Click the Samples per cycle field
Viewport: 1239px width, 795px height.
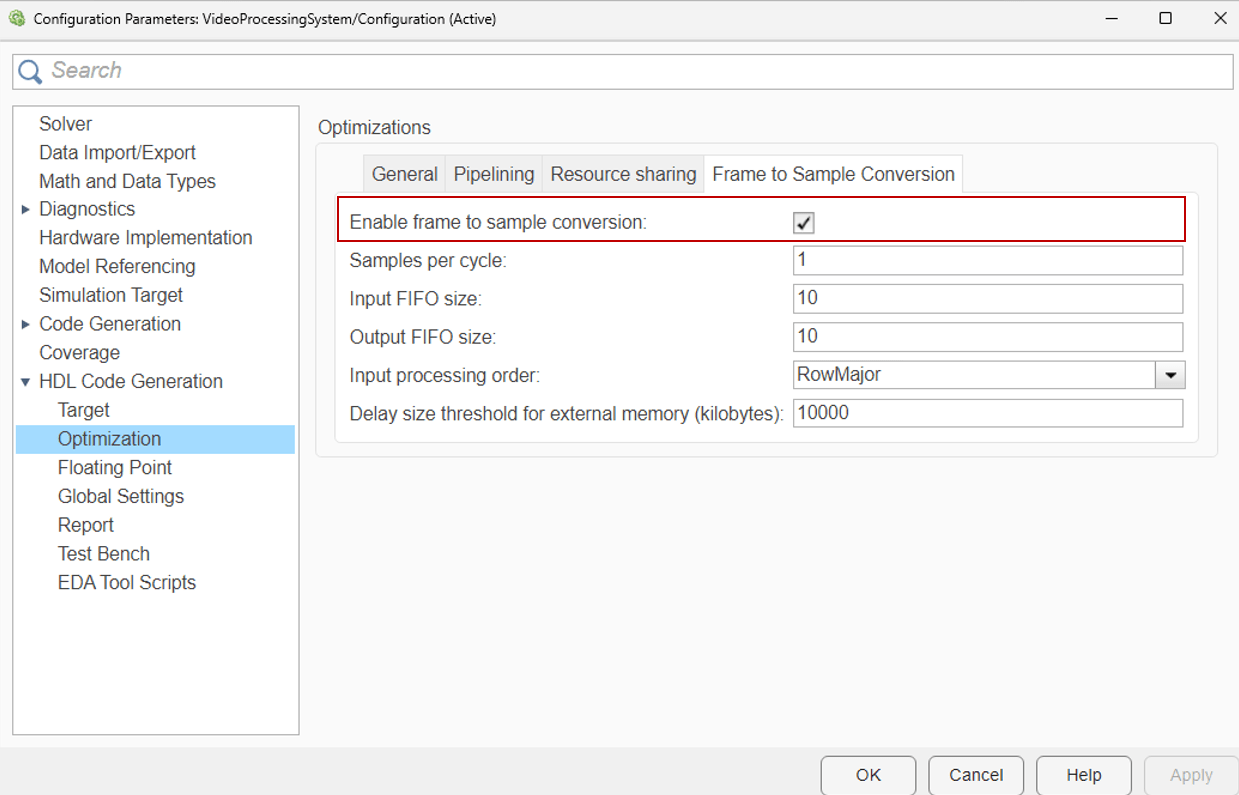coord(987,261)
